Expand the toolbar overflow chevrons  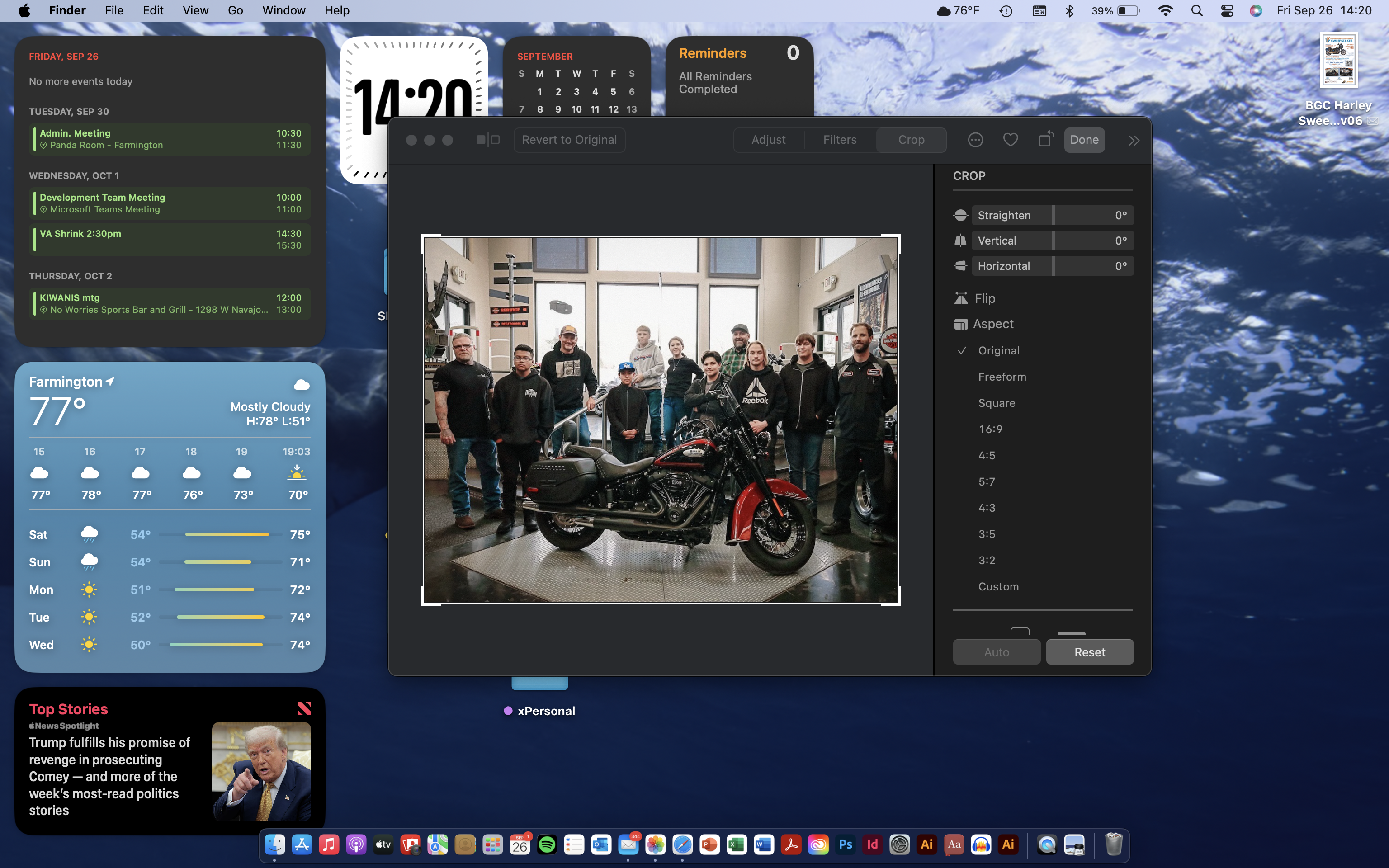click(x=1134, y=140)
